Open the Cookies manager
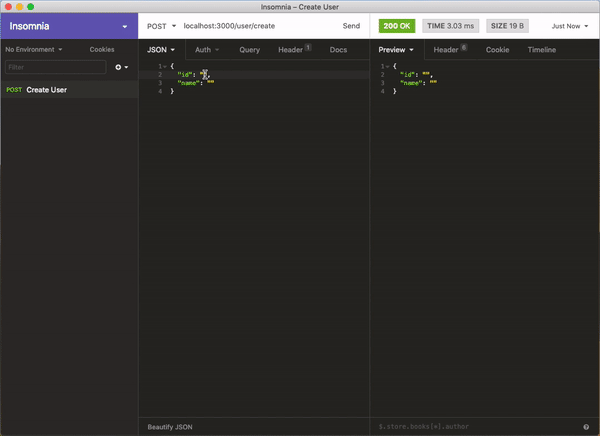This screenshot has height=436, width=600. click(x=102, y=49)
